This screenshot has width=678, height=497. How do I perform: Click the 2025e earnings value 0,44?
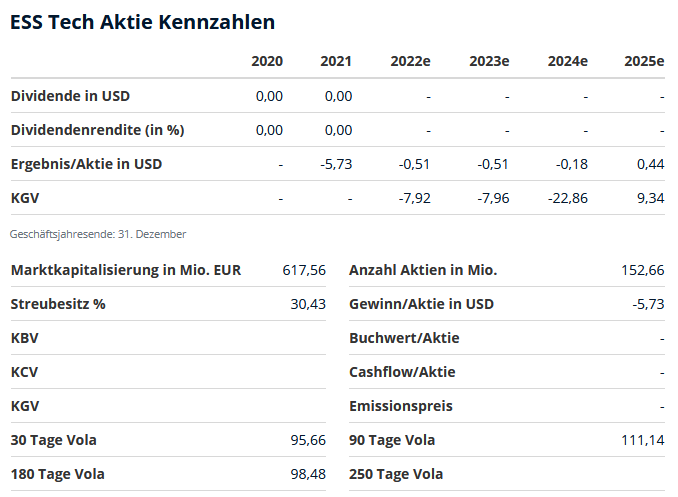(x=650, y=164)
